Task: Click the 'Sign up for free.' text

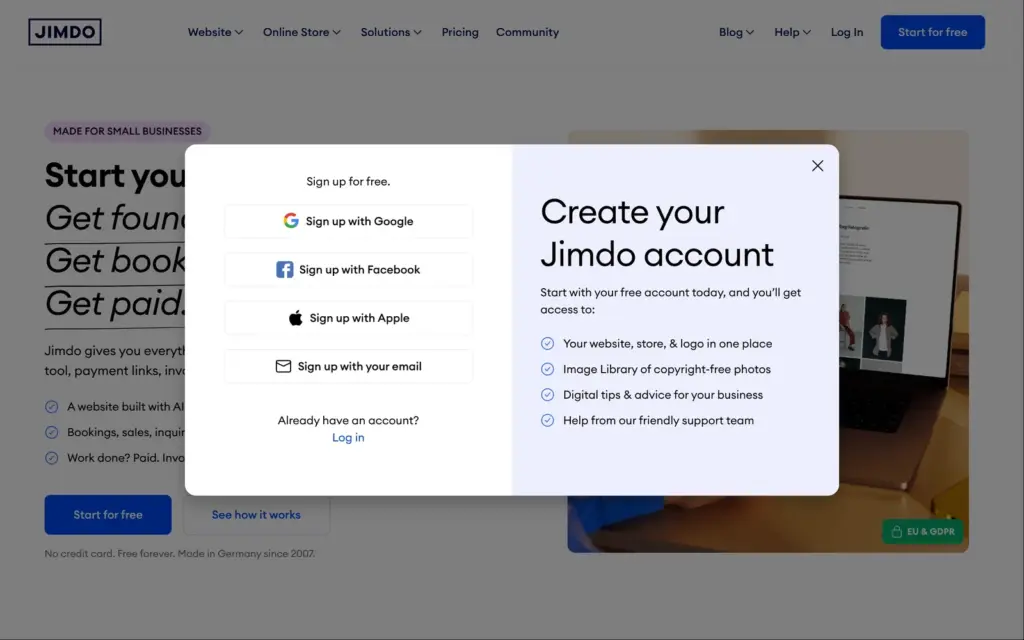Action: (x=348, y=182)
